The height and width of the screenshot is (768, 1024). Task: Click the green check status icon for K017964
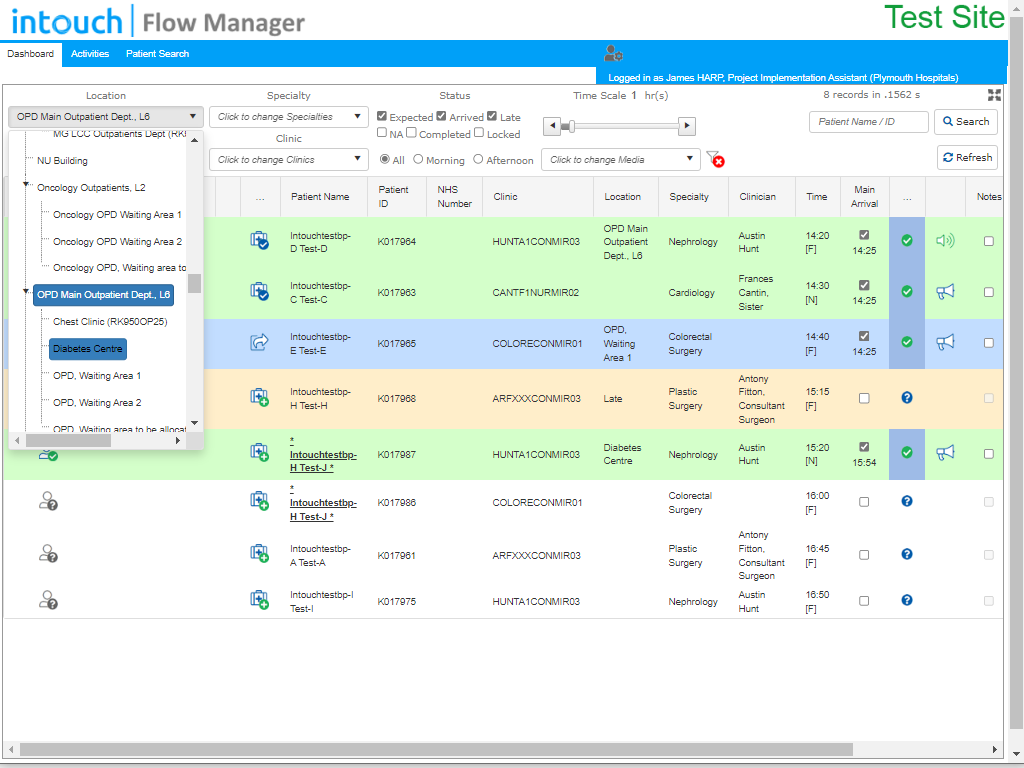pos(906,240)
